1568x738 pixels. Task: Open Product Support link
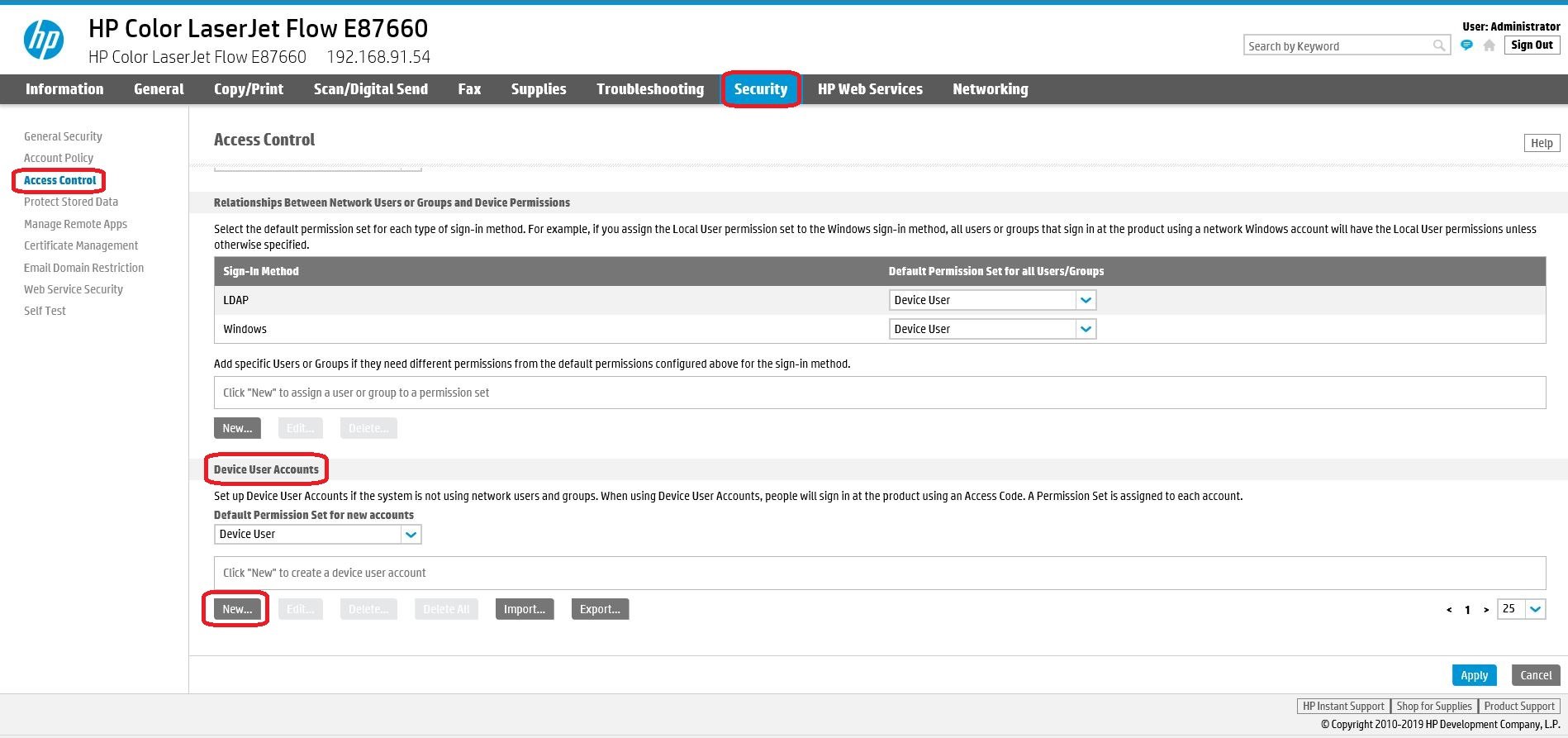coord(1518,707)
